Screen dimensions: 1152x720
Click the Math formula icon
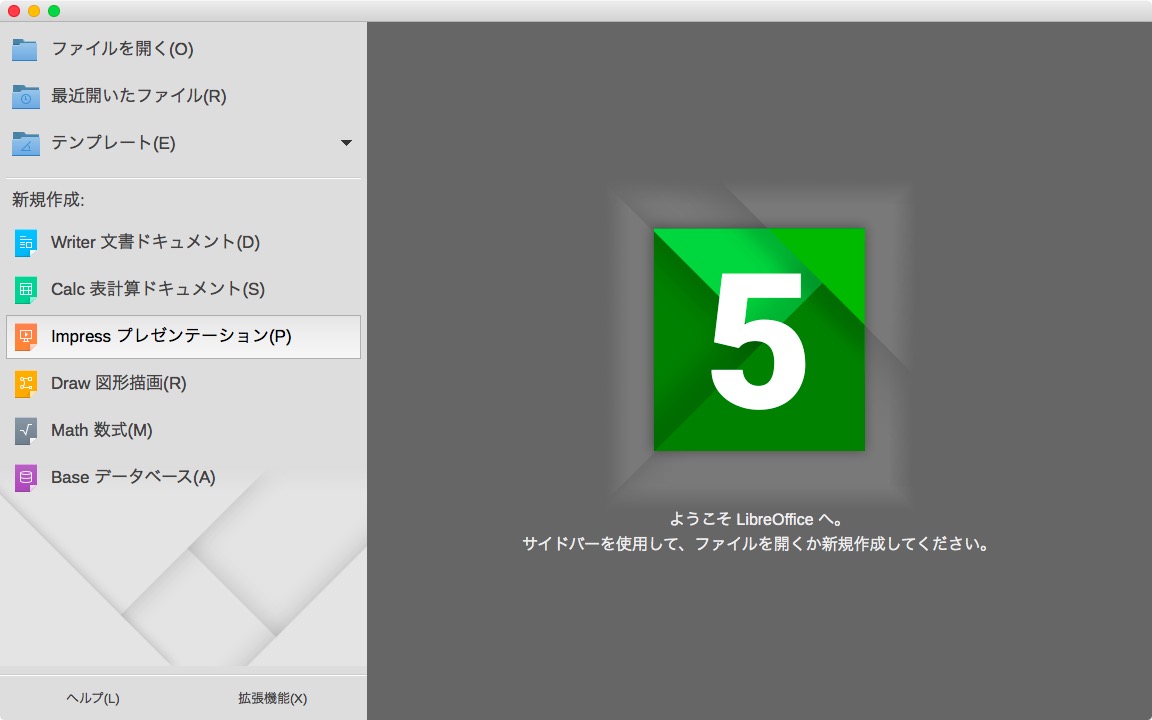26,431
